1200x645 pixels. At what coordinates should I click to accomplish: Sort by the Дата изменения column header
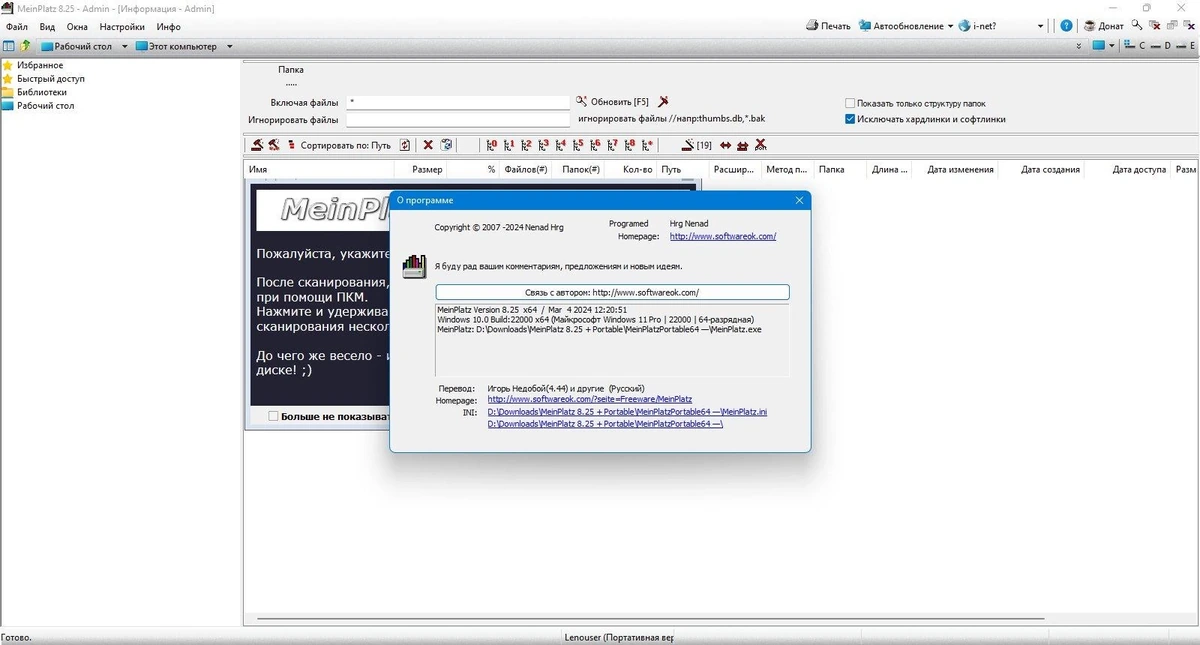[960, 170]
